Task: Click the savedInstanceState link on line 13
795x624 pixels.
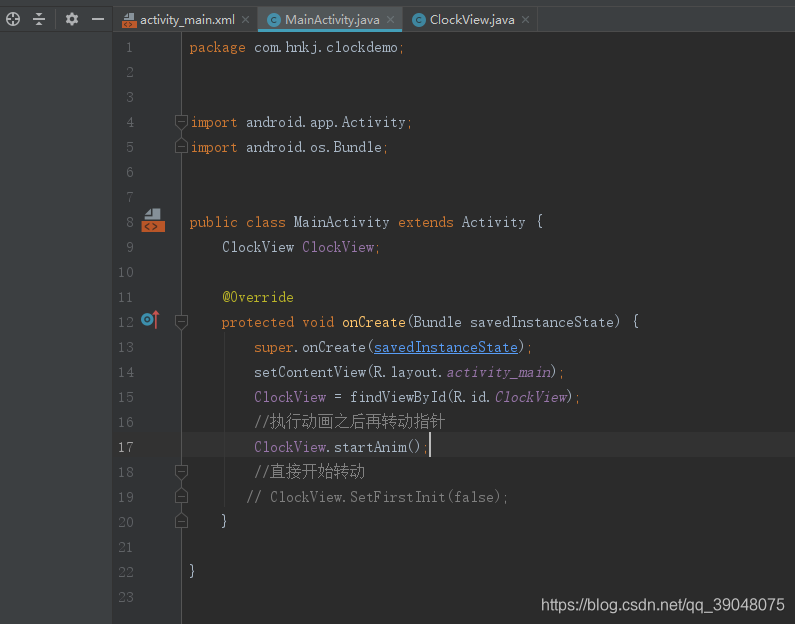Action: (x=446, y=347)
